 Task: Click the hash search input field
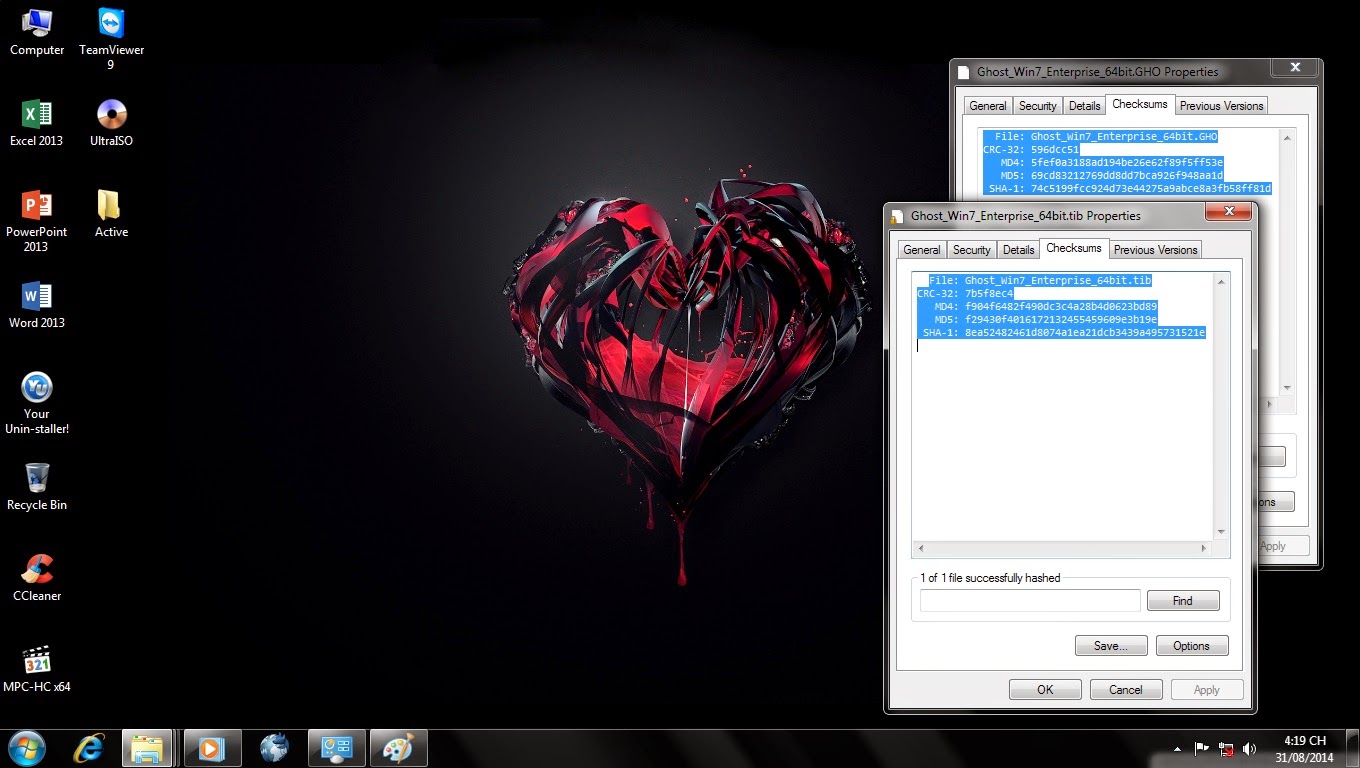pyautogui.click(x=1029, y=601)
